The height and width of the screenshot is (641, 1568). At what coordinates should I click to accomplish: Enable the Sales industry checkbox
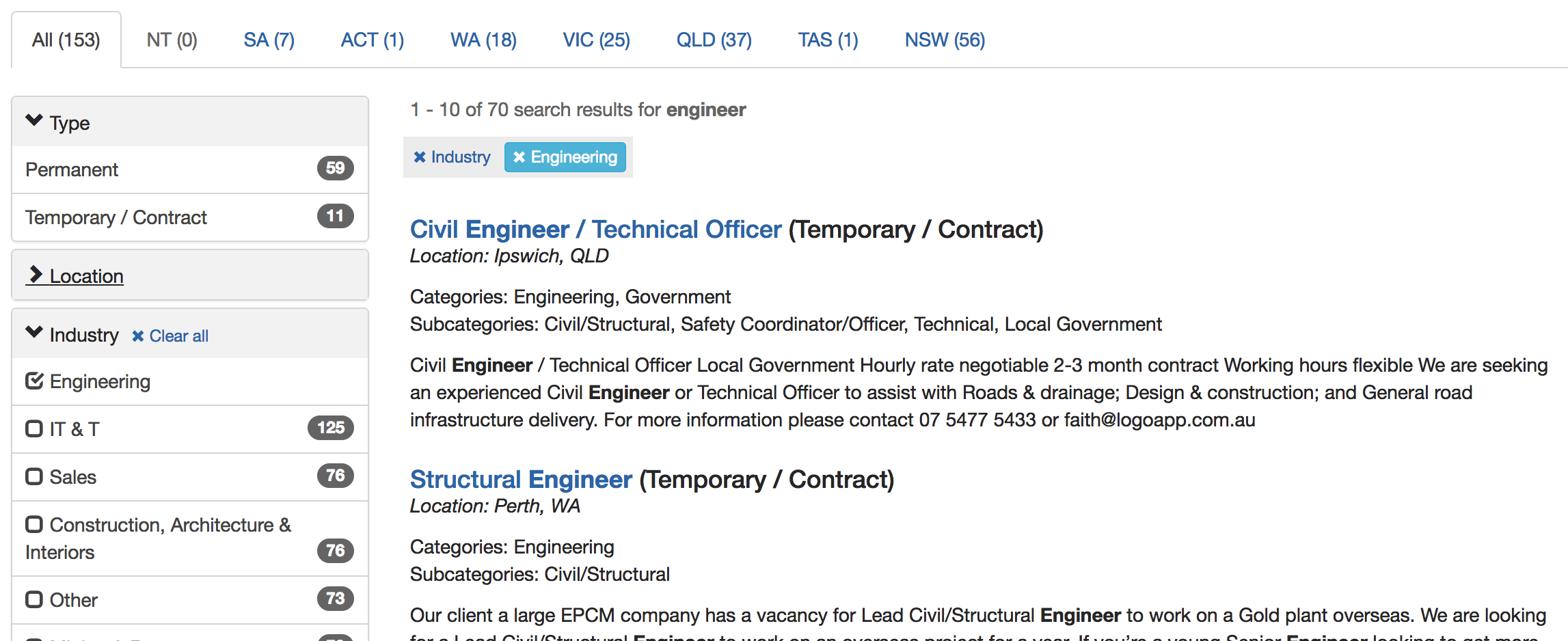click(34, 476)
